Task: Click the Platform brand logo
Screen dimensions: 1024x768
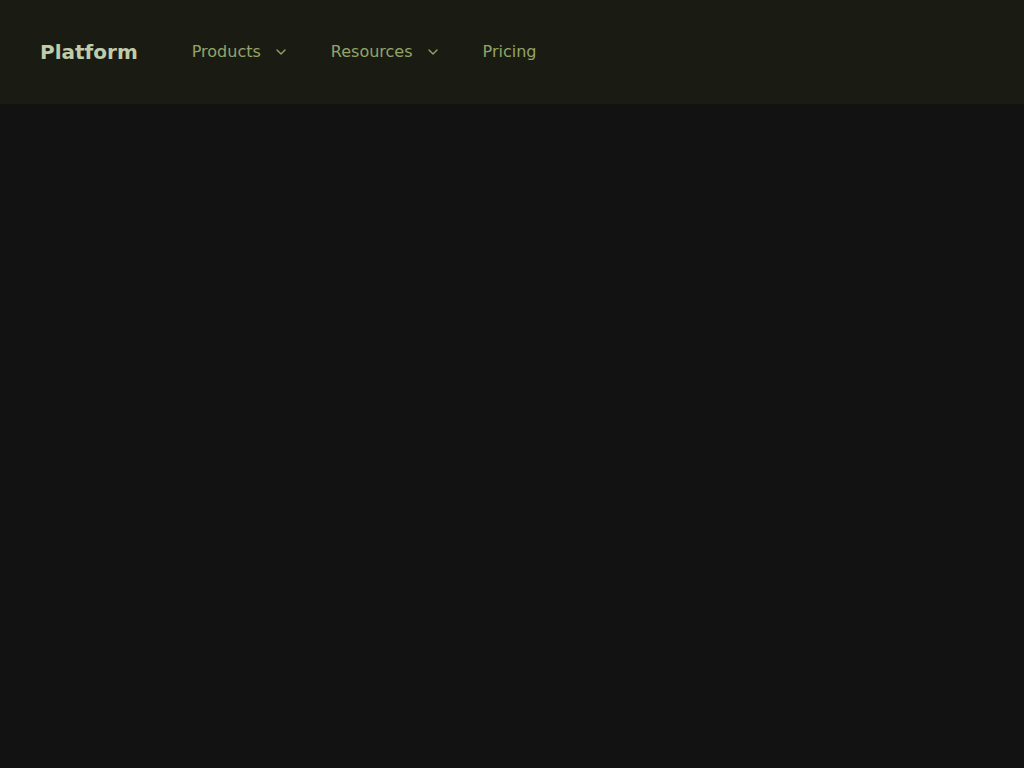Action: click(x=89, y=52)
